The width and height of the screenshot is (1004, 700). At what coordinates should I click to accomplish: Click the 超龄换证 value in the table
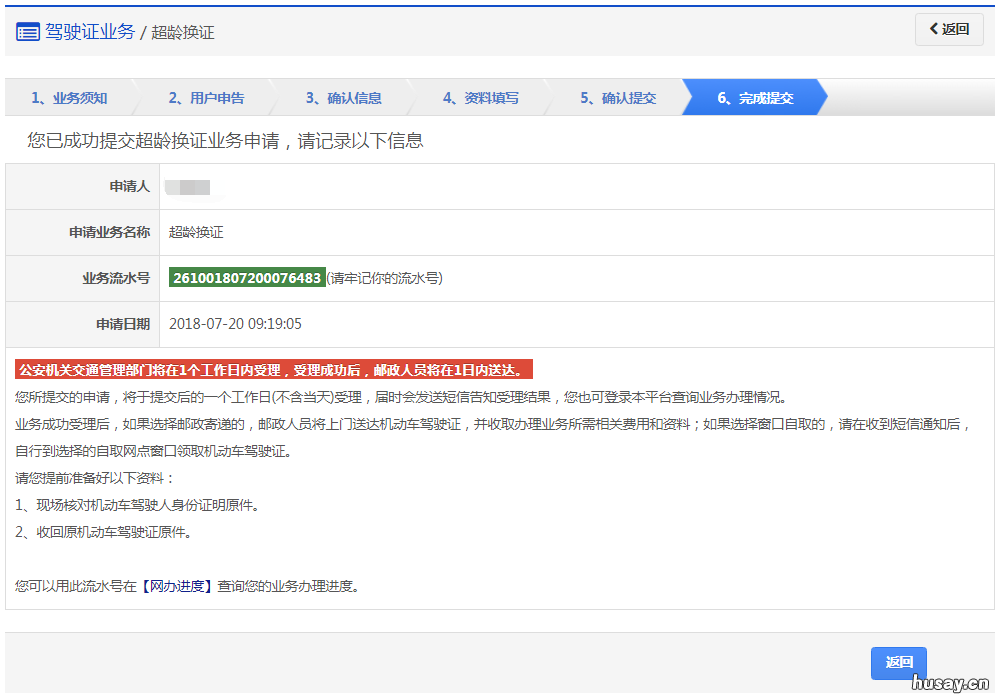196,232
